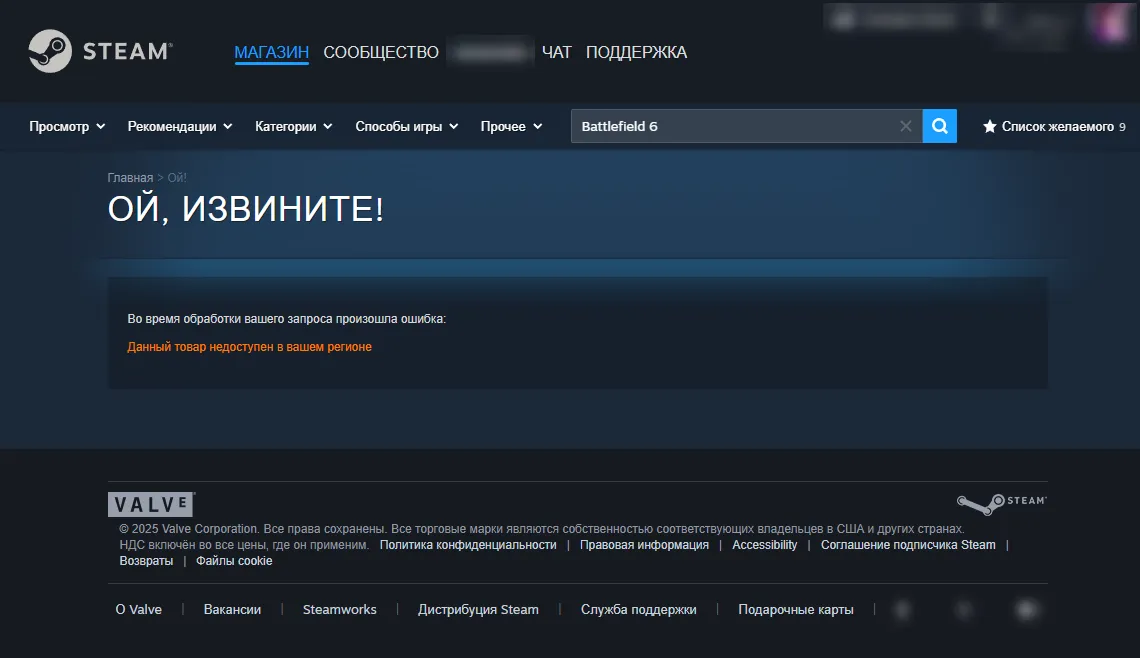Open ЧАТ in the top menu

[557, 52]
